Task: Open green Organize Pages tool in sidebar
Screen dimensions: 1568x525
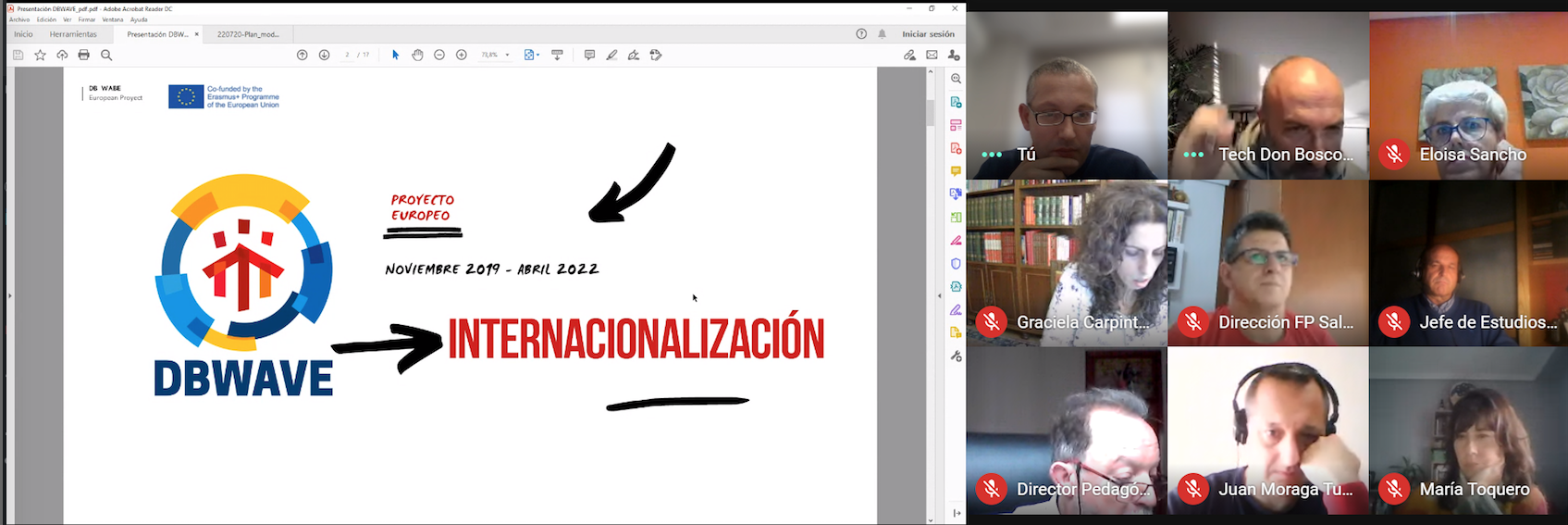Action: [957, 218]
